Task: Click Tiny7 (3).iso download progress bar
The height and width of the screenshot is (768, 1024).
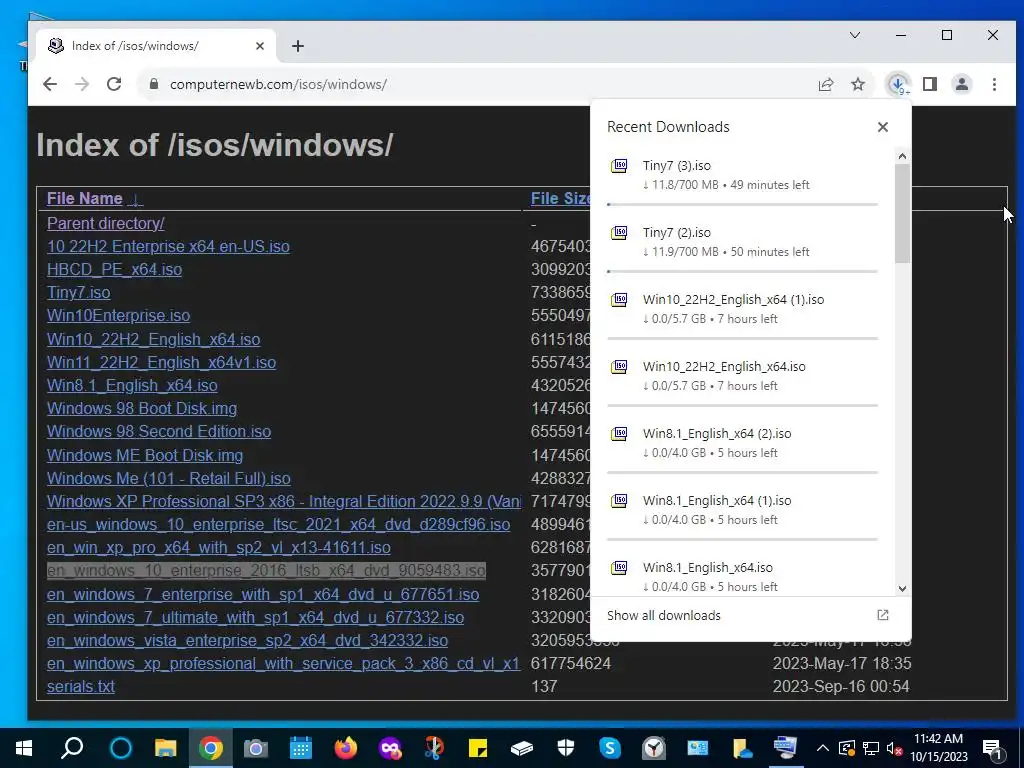Action: [x=743, y=204]
